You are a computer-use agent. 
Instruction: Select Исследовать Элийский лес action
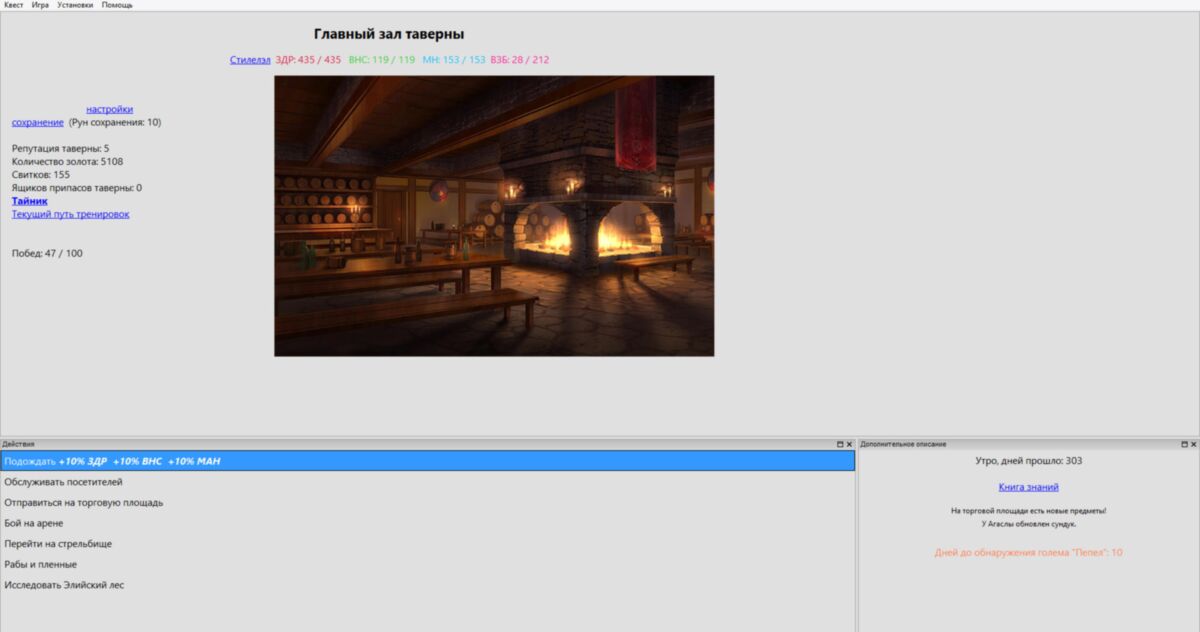tap(64, 585)
